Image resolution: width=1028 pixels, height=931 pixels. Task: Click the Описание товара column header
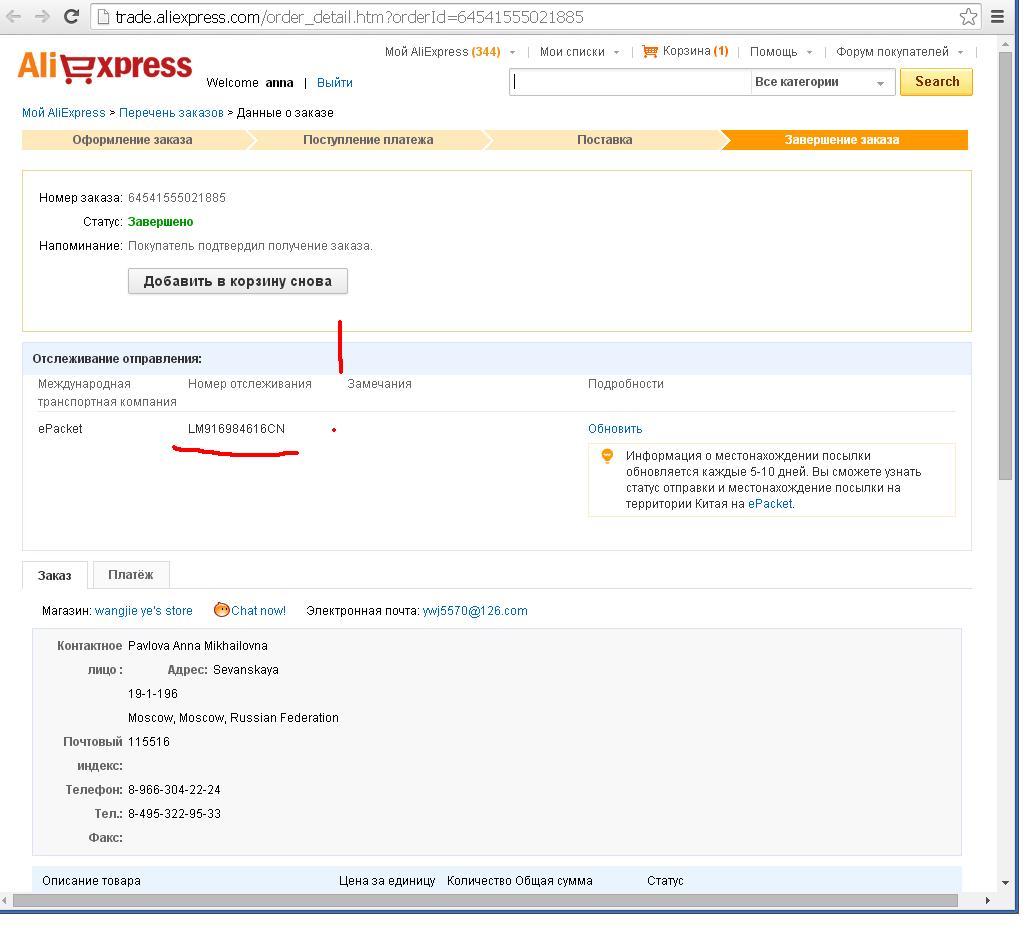pos(91,881)
